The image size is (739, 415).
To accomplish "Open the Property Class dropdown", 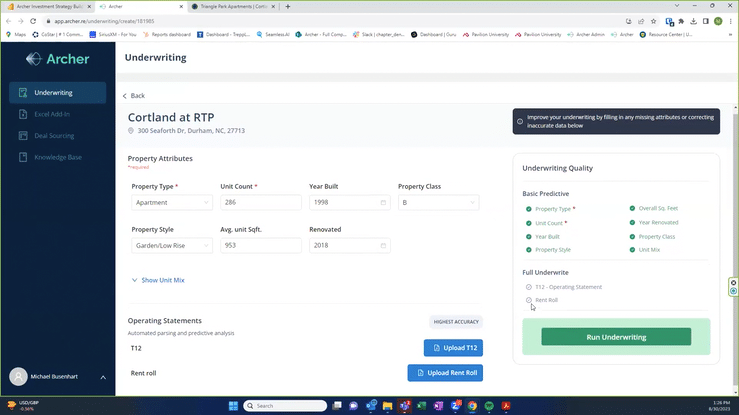I will [438, 203].
